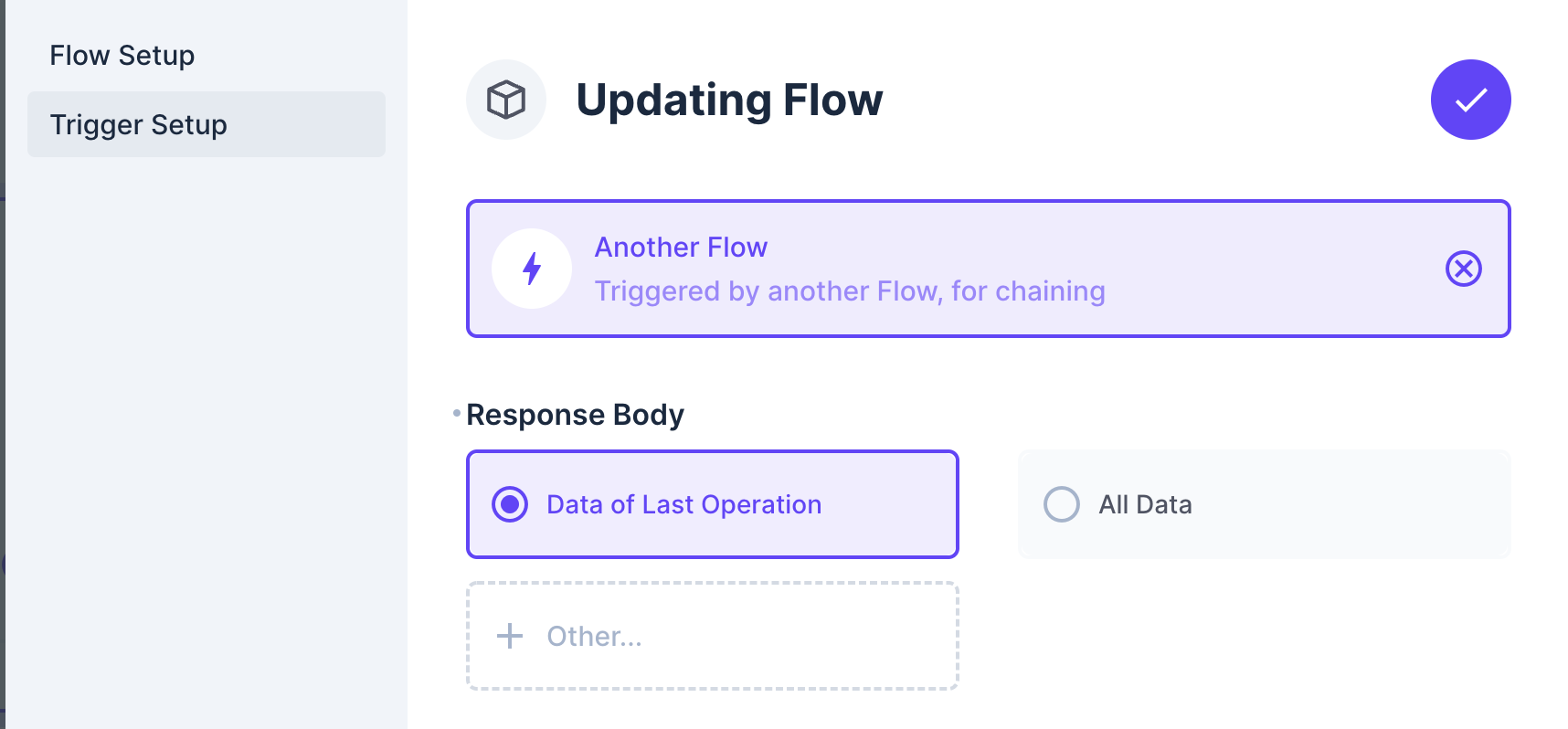The width and height of the screenshot is (1568, 729).
Task: Switch to the Trigger Setup section
Action: coord(139,124)
